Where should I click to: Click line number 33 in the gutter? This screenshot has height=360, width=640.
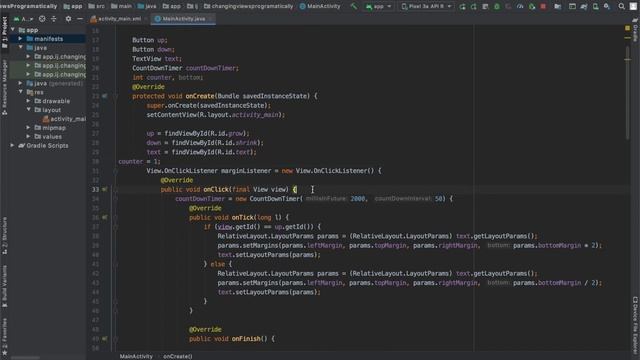coord(95,189)
